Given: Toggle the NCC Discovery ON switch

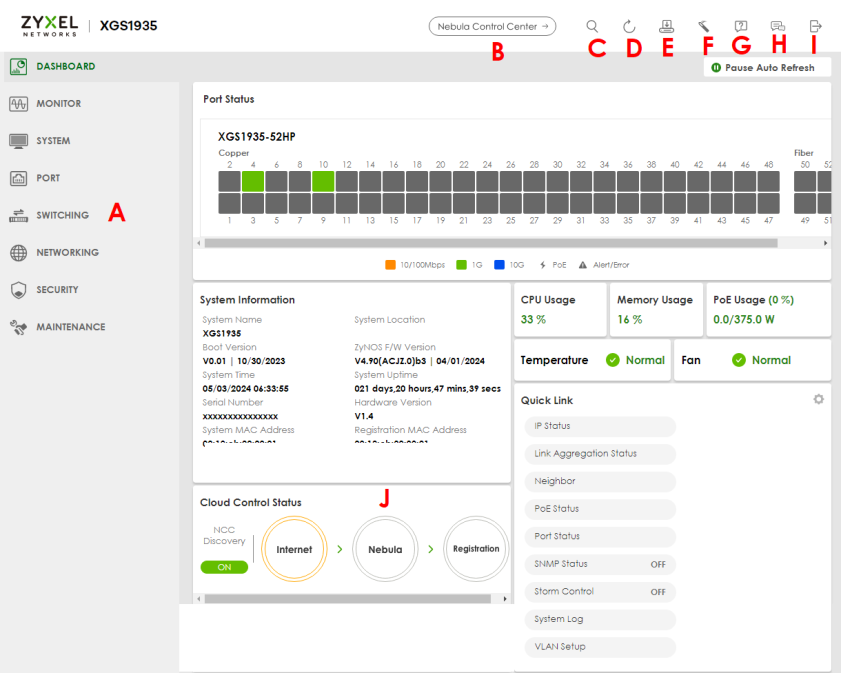Looking at the screenshot, I should click(x=224, y=567).
